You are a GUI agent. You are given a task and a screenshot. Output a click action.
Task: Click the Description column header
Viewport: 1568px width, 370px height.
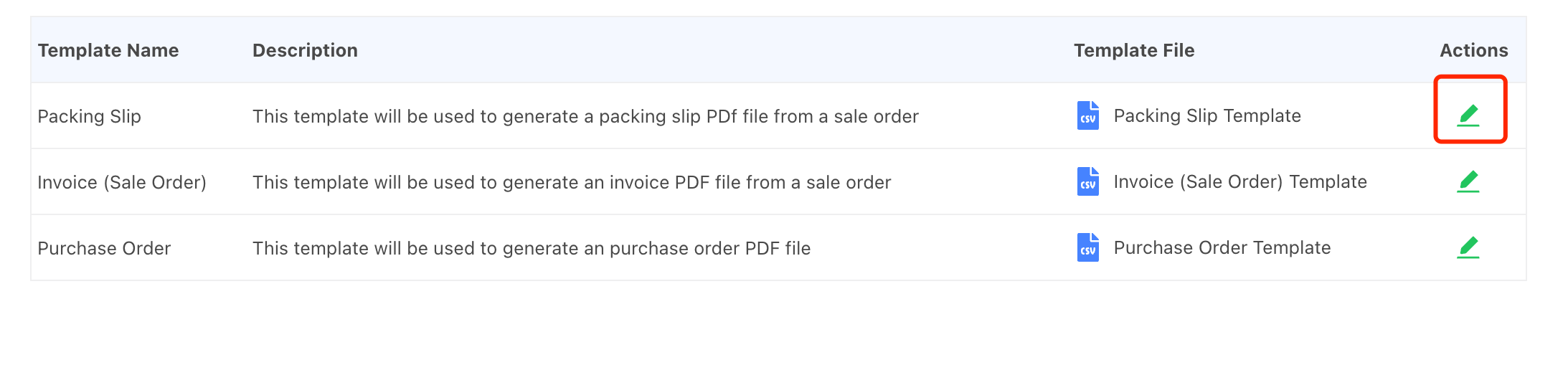305,50
